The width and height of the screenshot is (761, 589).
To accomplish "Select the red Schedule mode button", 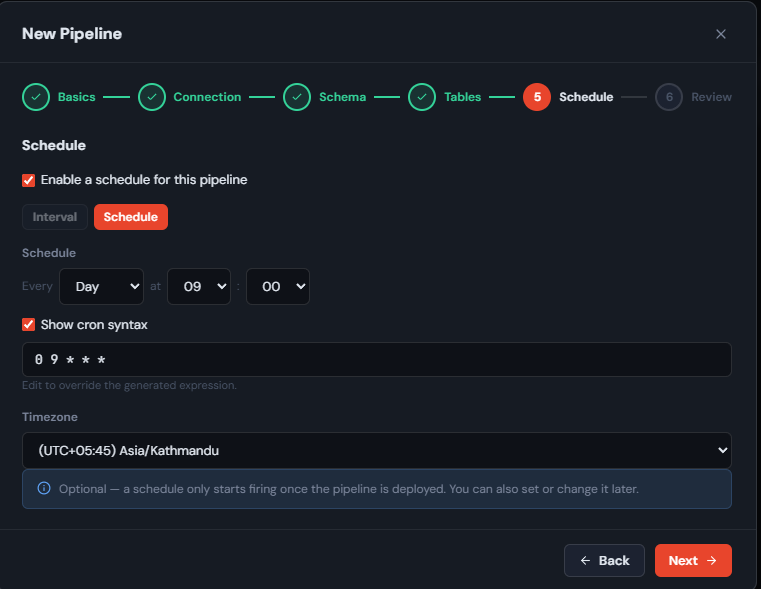I will 131,217.
